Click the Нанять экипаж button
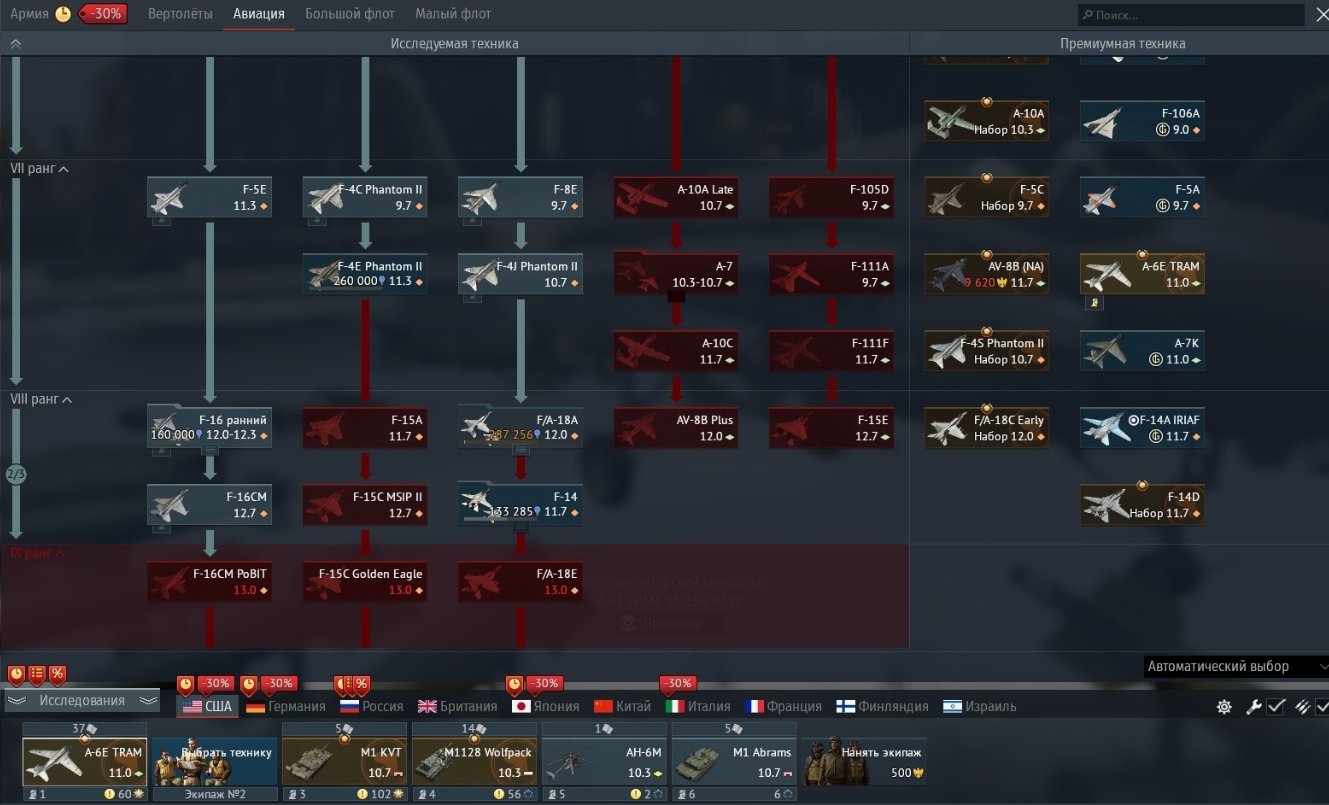The height and width of the screenshot is (805, 1329). pyautogui.click(x=863, y=762)
